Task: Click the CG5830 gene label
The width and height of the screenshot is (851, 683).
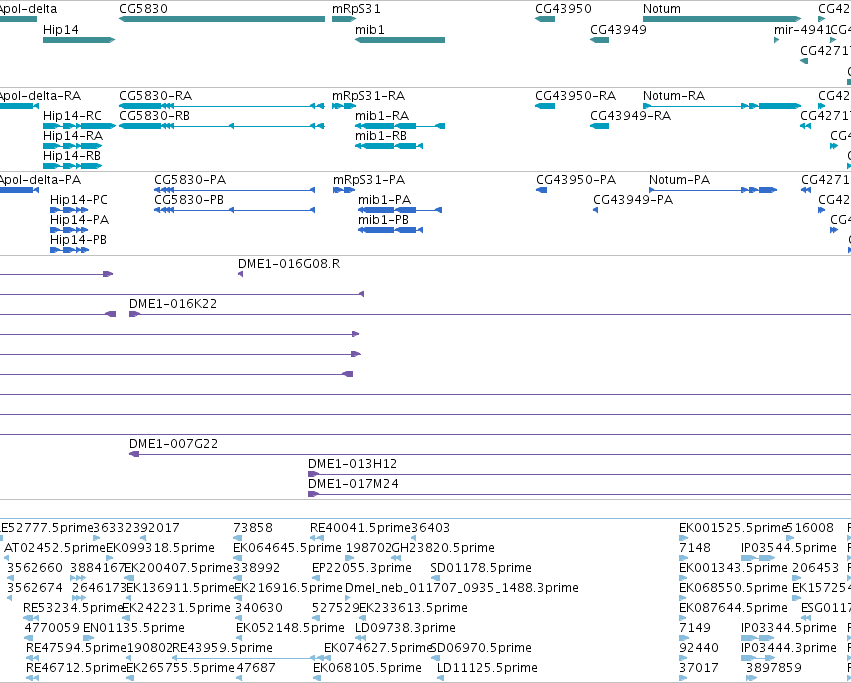Action: tap(143, 9)
